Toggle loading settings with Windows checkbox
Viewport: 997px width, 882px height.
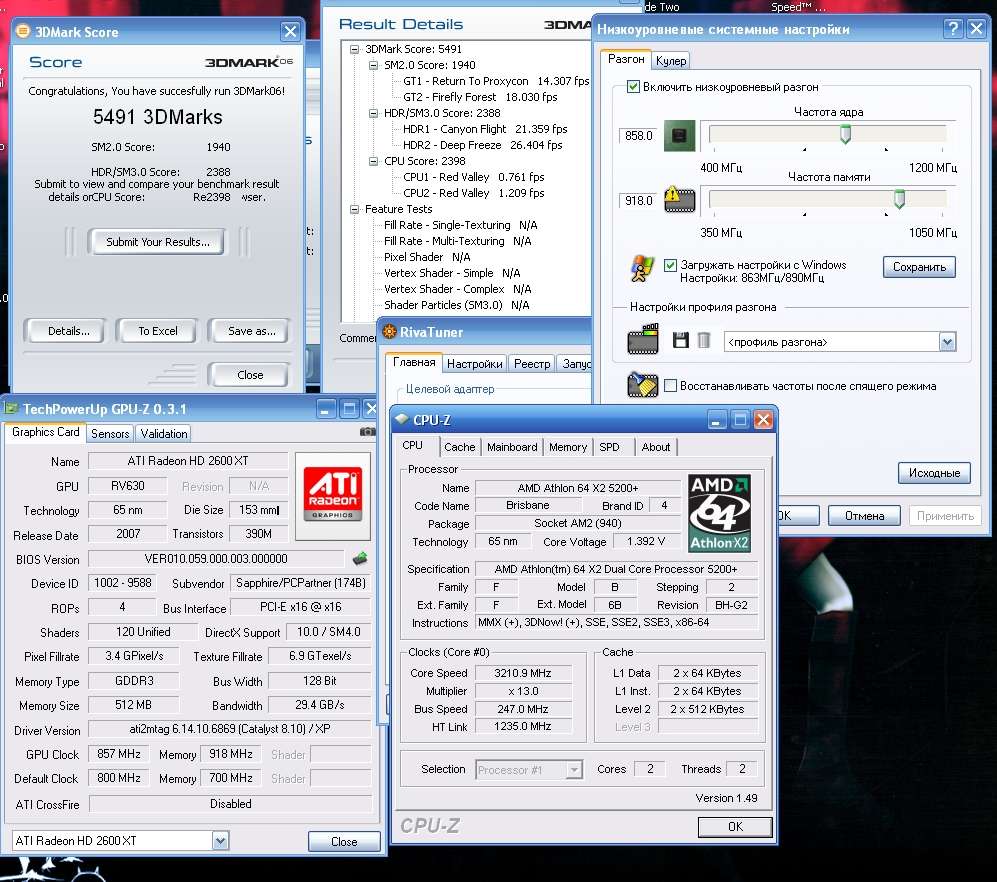pos(670,265)
